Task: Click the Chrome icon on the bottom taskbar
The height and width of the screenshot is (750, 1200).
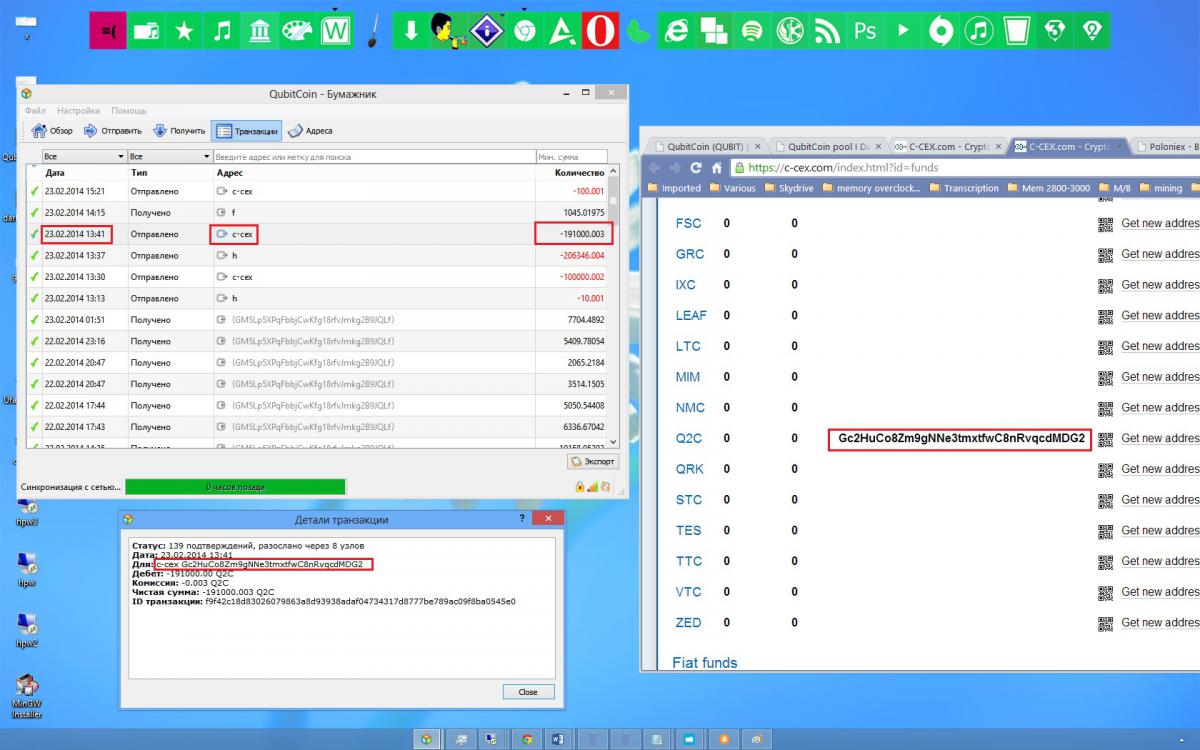Action: click(x=526, y=739)
